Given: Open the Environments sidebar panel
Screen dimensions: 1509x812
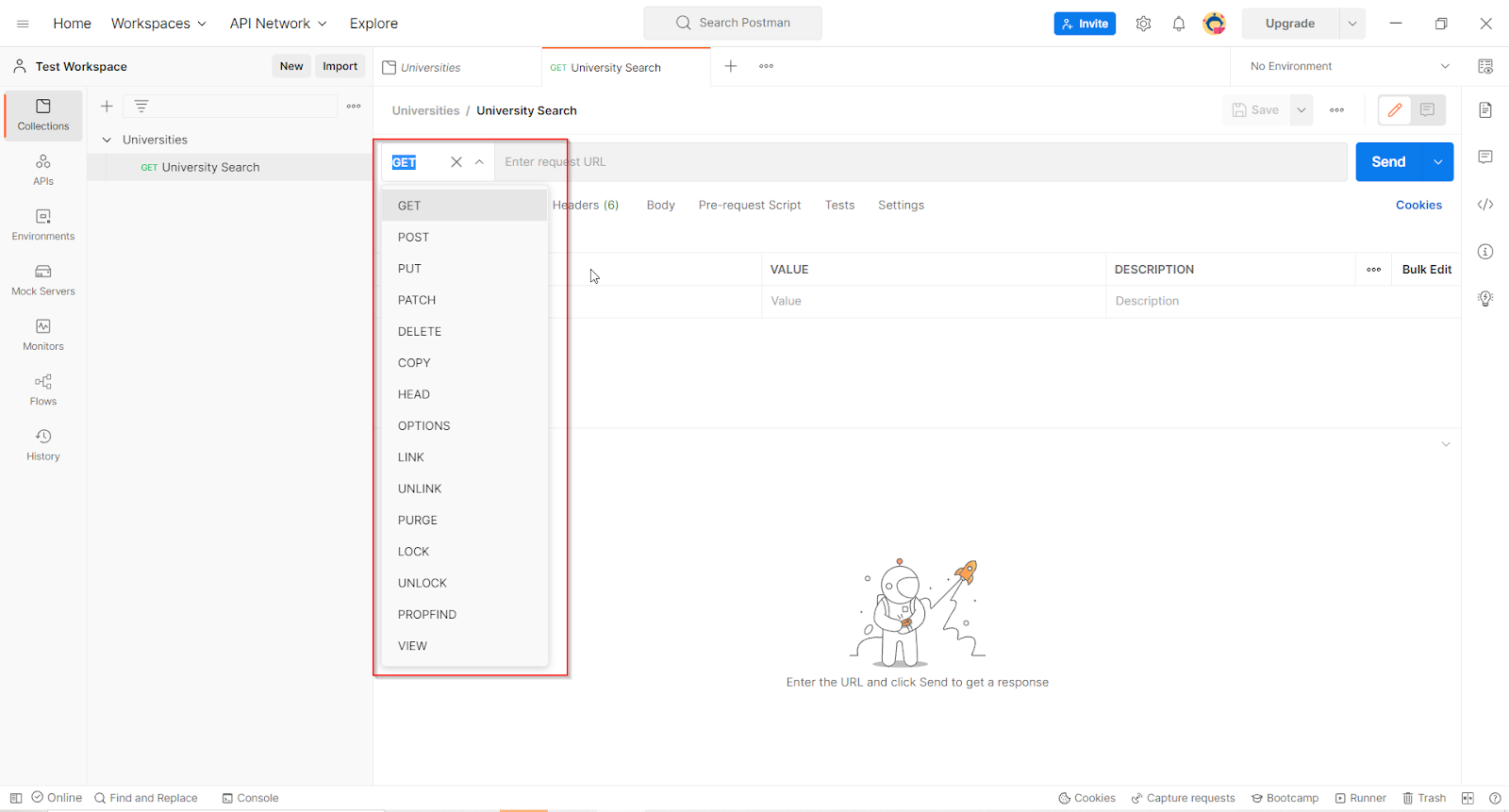Looking at the screenshot, I should point(43,224).
